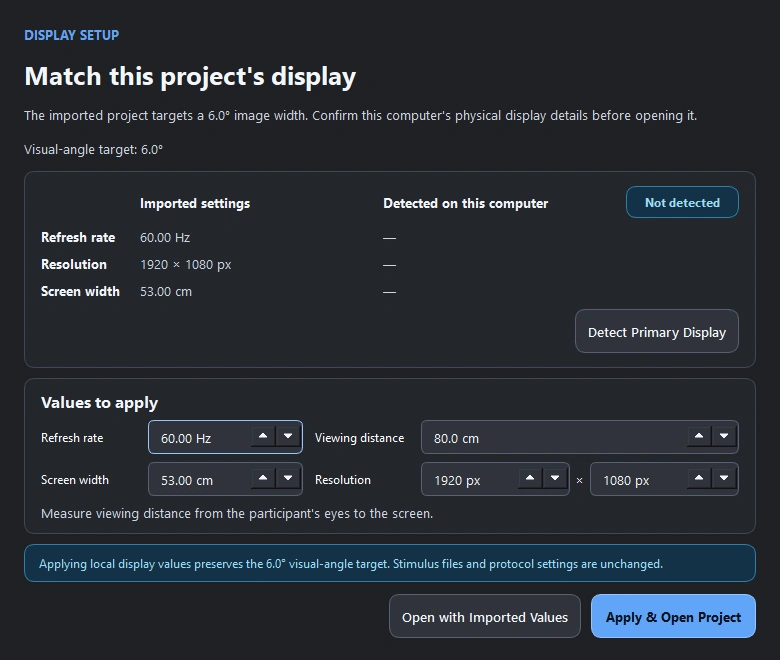This screenshot has width=780, height=660.
Task: Click 'Detected on this computer' heading
Action: [x=465, y=203]
